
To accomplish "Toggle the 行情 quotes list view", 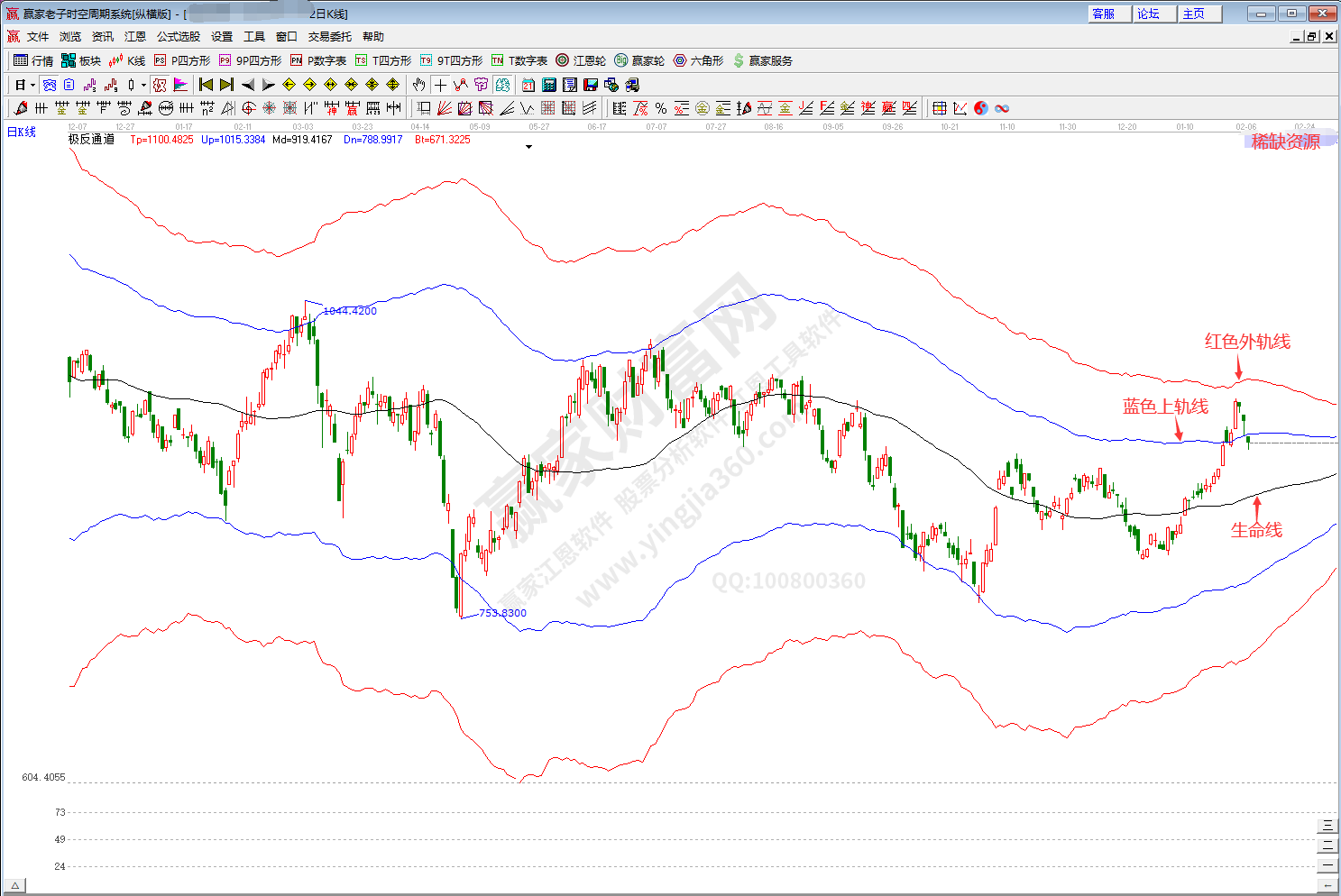I will click(33, 60).
